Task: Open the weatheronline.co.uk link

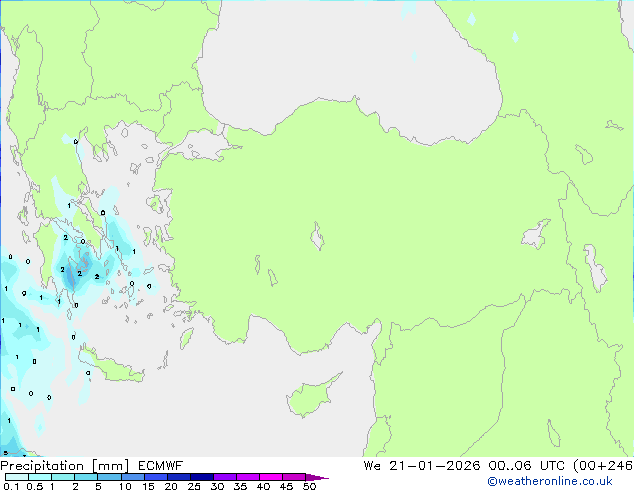Action: click(x=549, y=481)
